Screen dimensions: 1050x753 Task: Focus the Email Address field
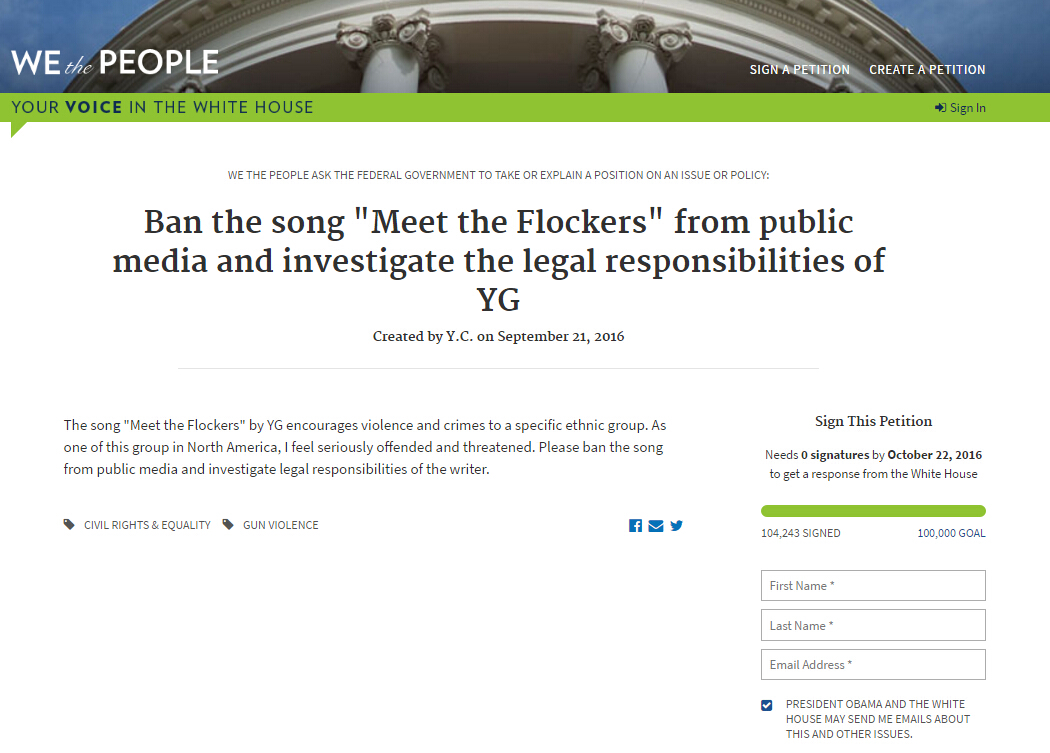873,665
